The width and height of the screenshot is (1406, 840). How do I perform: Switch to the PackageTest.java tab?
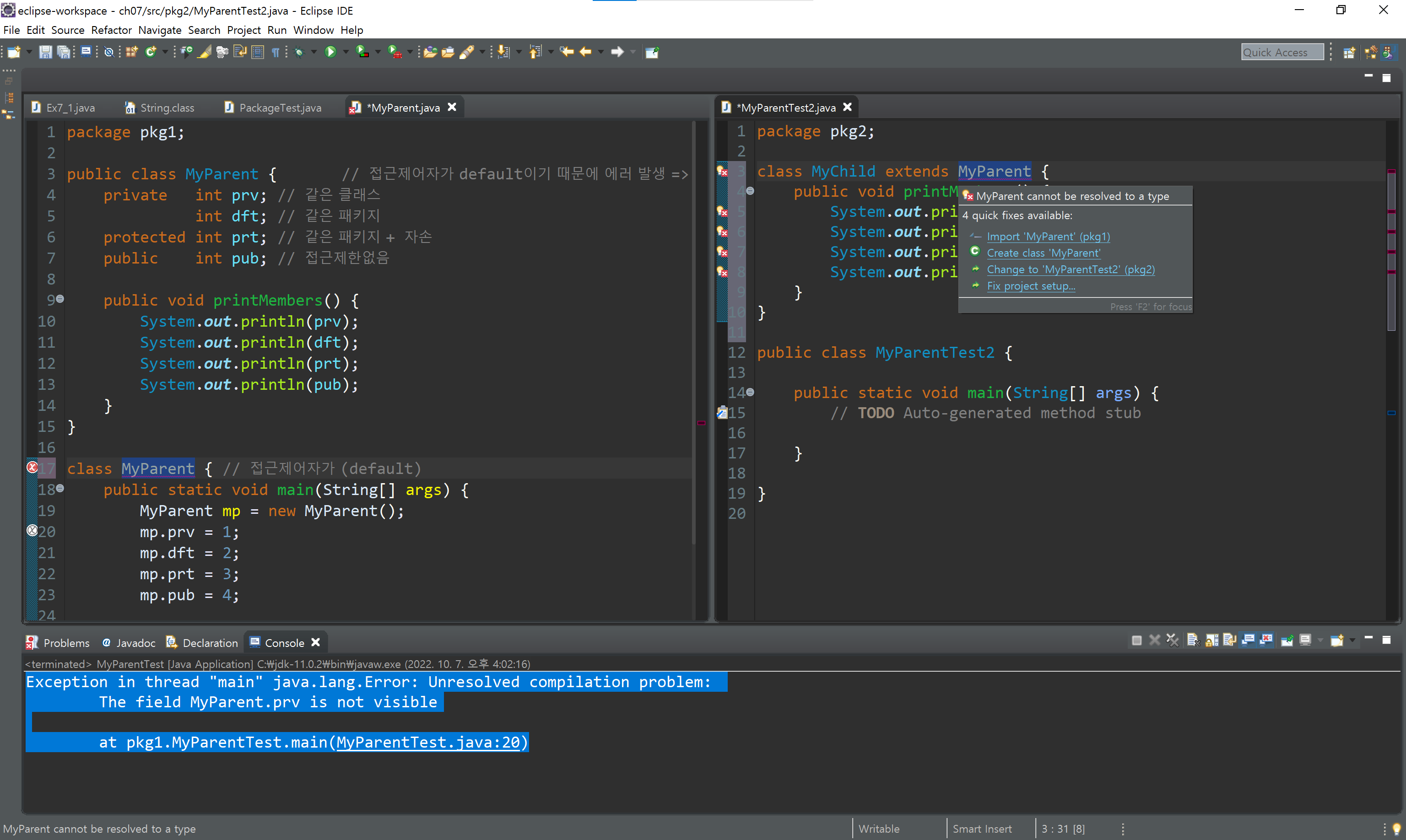click(x=280, y=108)
